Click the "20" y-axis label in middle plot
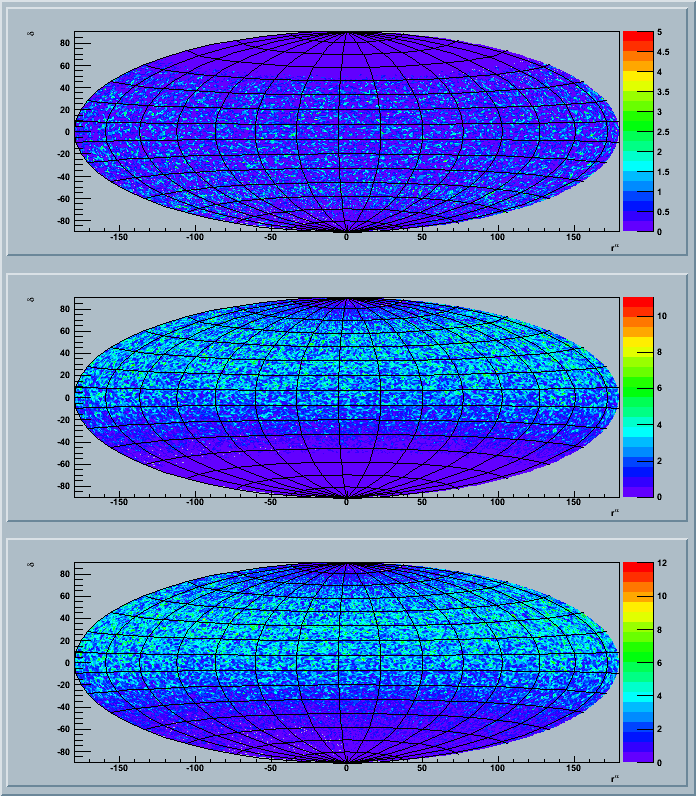Viewport: 696px width, 796px height. (x=65, y=376)
